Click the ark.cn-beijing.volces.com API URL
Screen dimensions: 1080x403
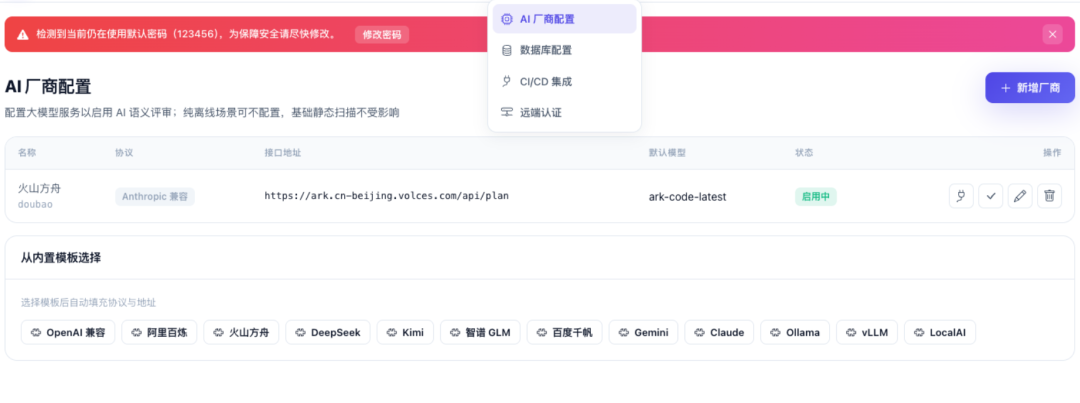[x=386, y=196]
